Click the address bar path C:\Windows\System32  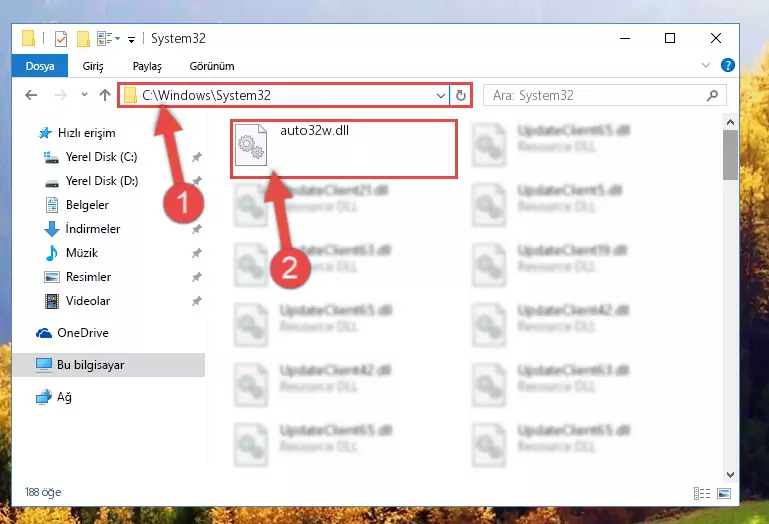point(206,95)
